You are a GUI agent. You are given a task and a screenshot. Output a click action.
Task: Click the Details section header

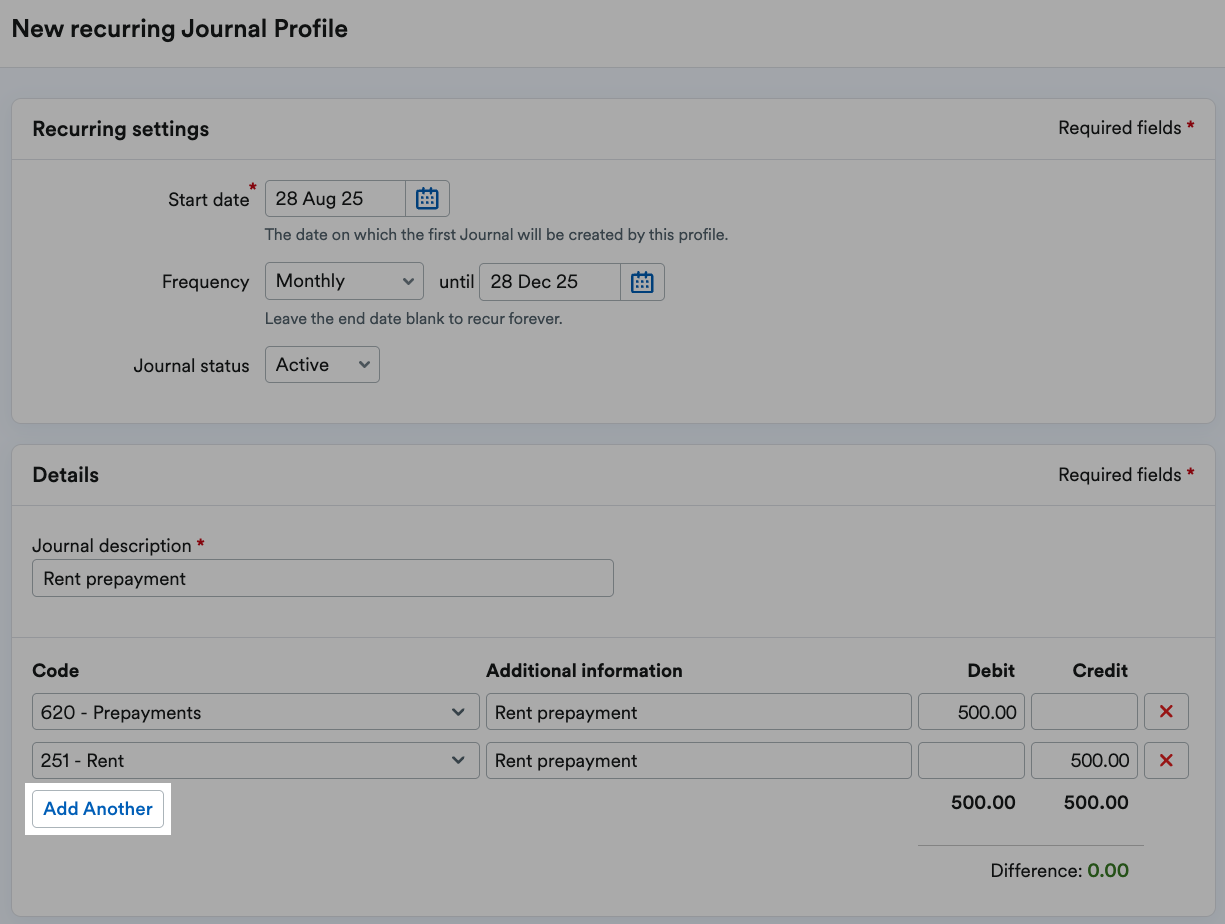65,474
